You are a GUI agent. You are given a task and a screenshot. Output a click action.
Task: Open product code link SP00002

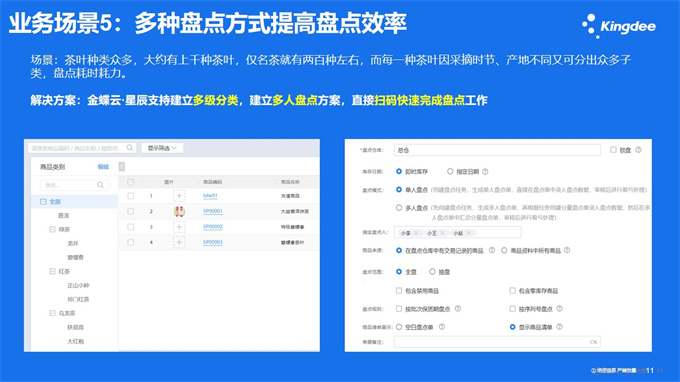click(212, 227)
